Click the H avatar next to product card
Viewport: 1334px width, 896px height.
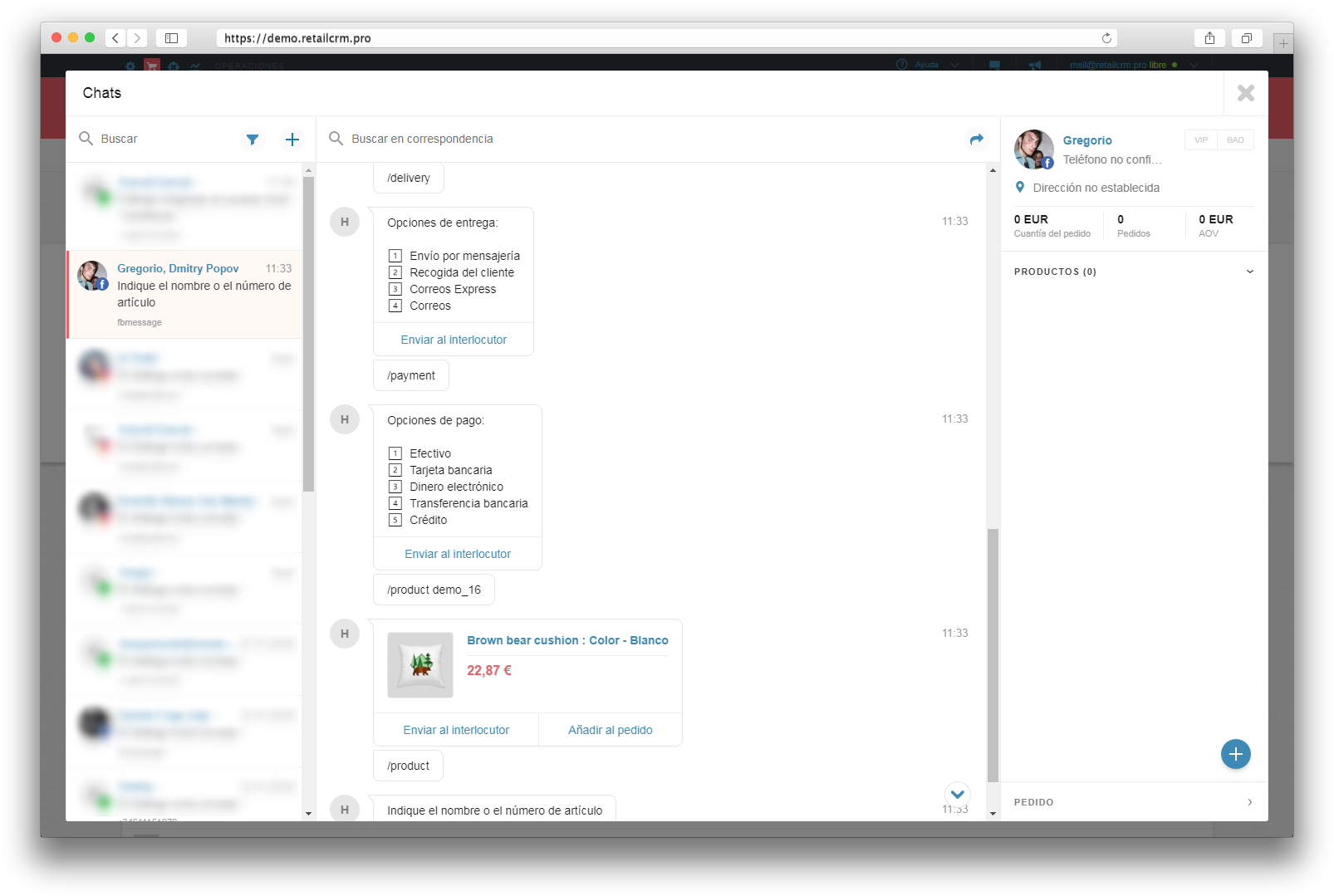pos(345,634)
